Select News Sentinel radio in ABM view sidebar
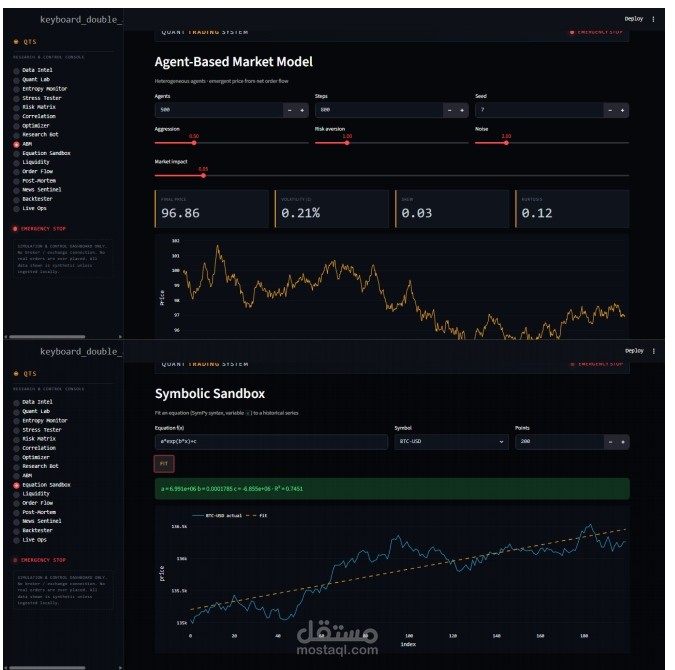 pyautogui.click(x=16, y=190)
